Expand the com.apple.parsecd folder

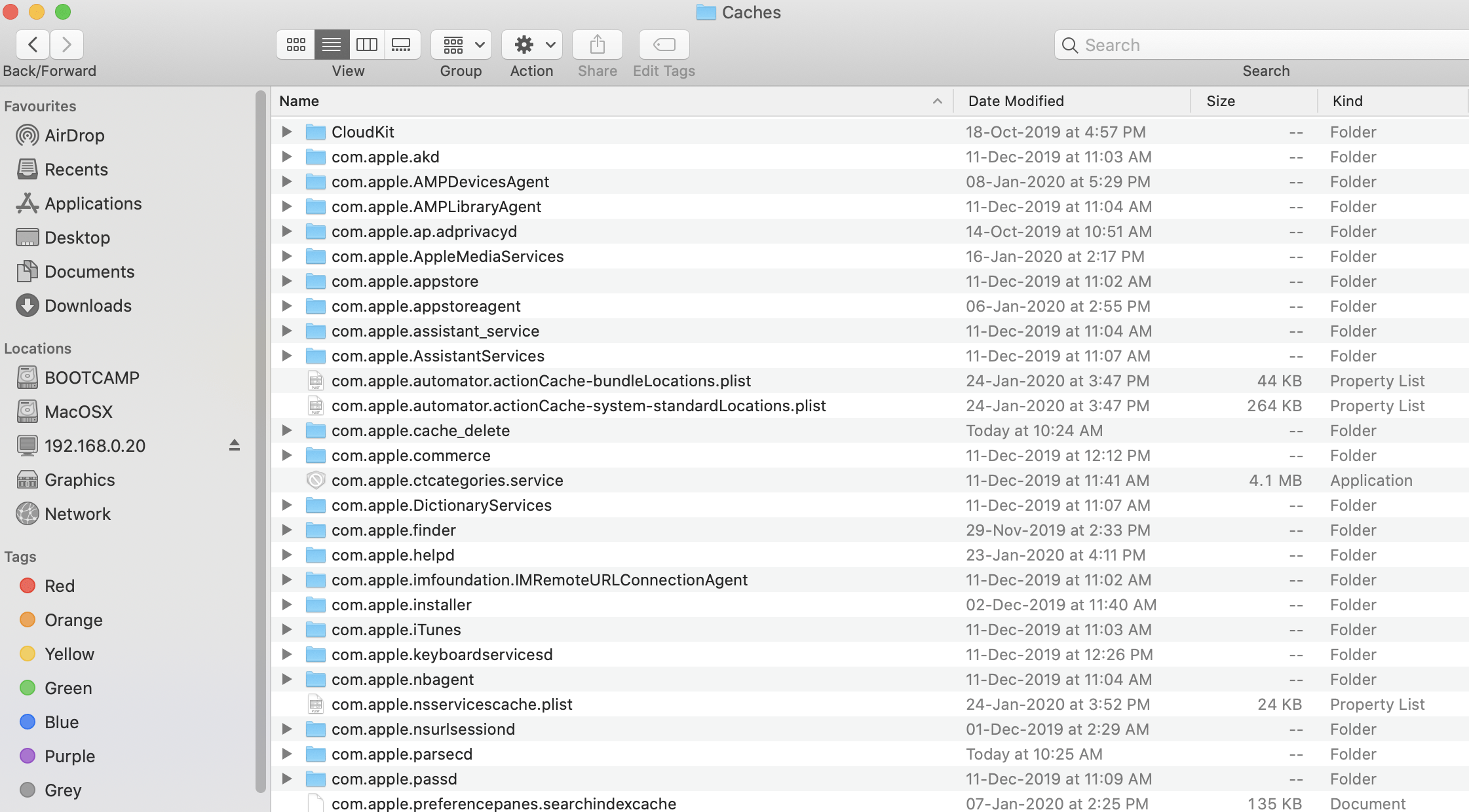[286, 754]
